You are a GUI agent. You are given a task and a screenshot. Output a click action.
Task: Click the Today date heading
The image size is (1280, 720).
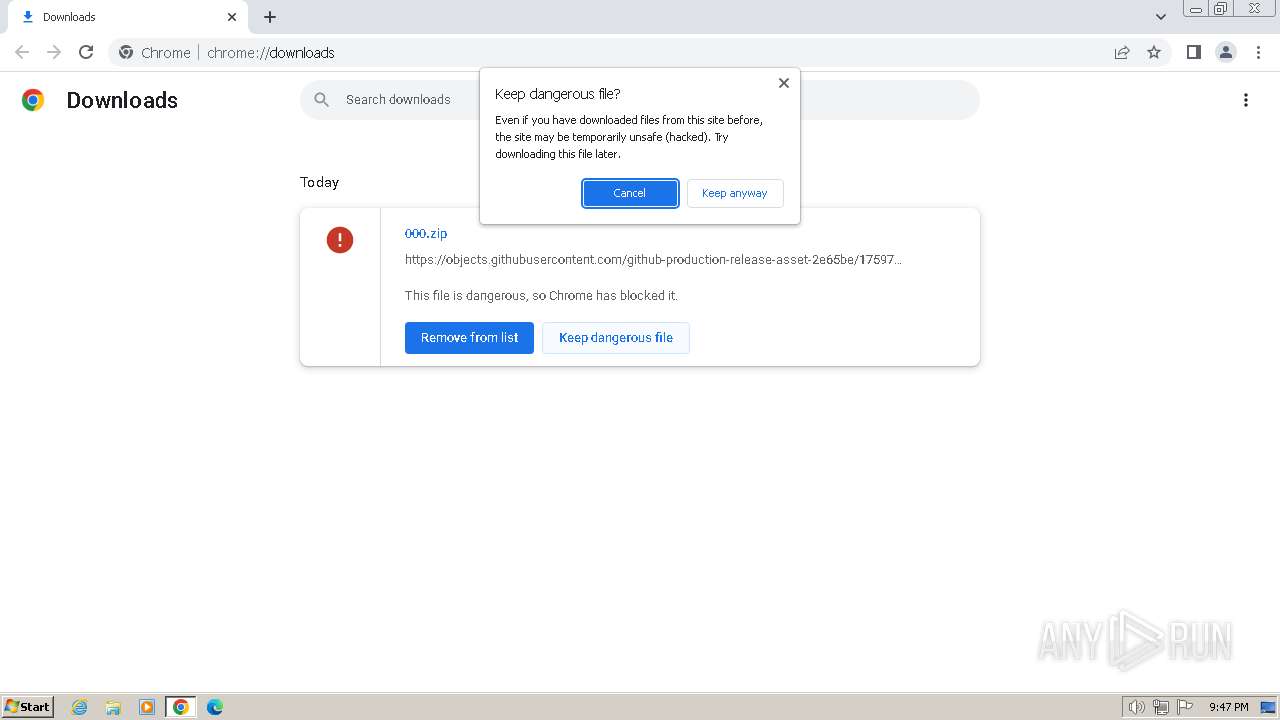click(320, 182)
